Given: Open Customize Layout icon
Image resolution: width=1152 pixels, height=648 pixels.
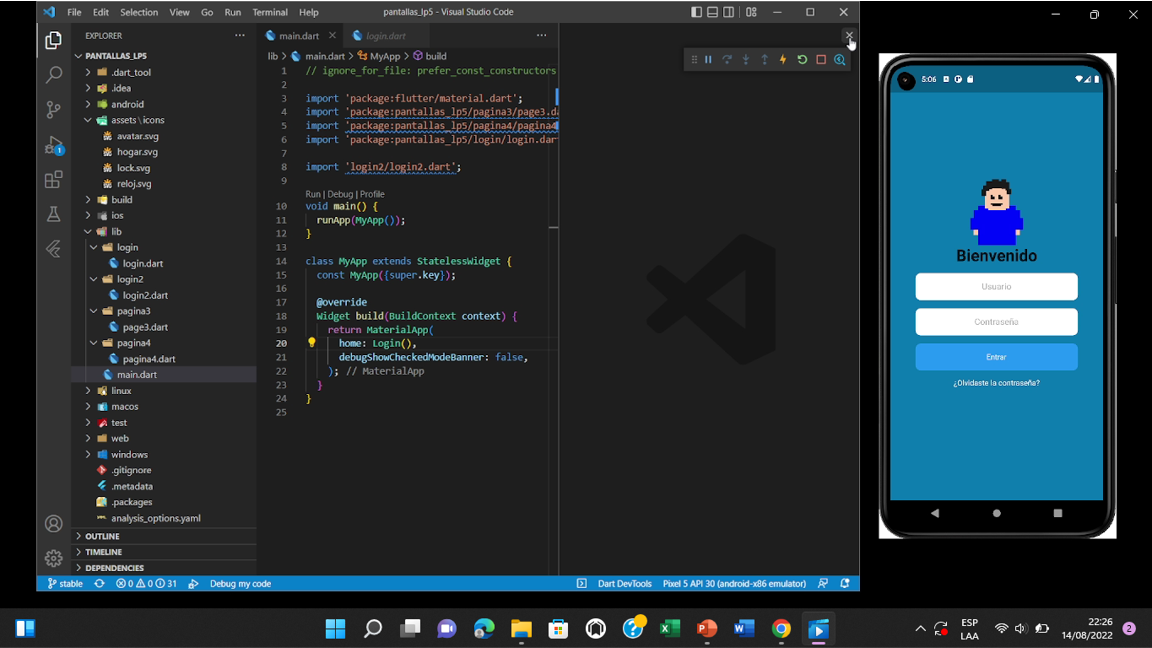Looking at the screenshot, I should point(751,12).
